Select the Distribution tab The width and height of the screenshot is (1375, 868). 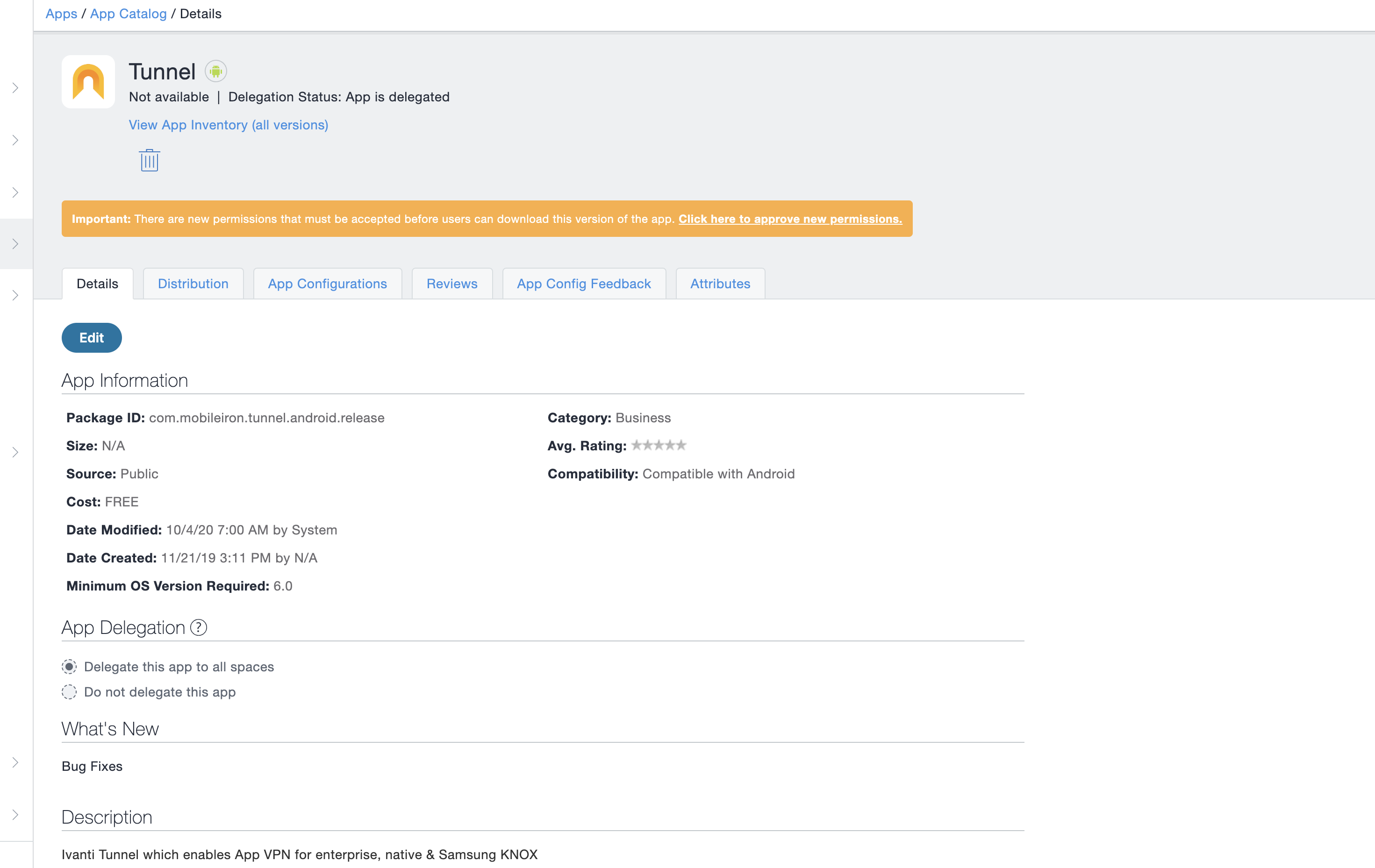[193, 283]
